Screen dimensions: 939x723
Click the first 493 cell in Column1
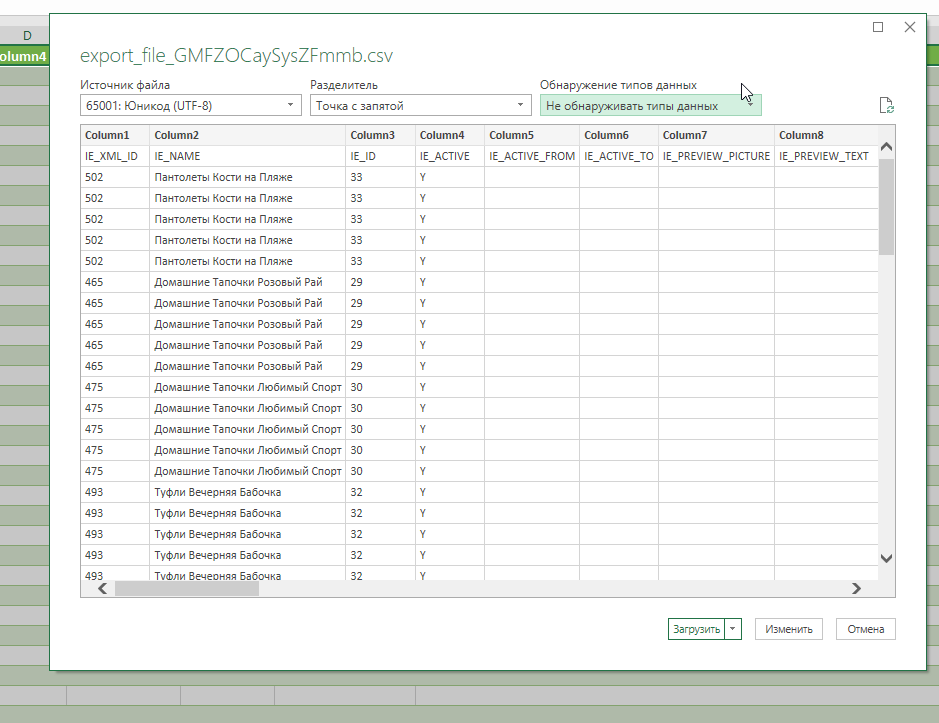[x=115, y=492]
